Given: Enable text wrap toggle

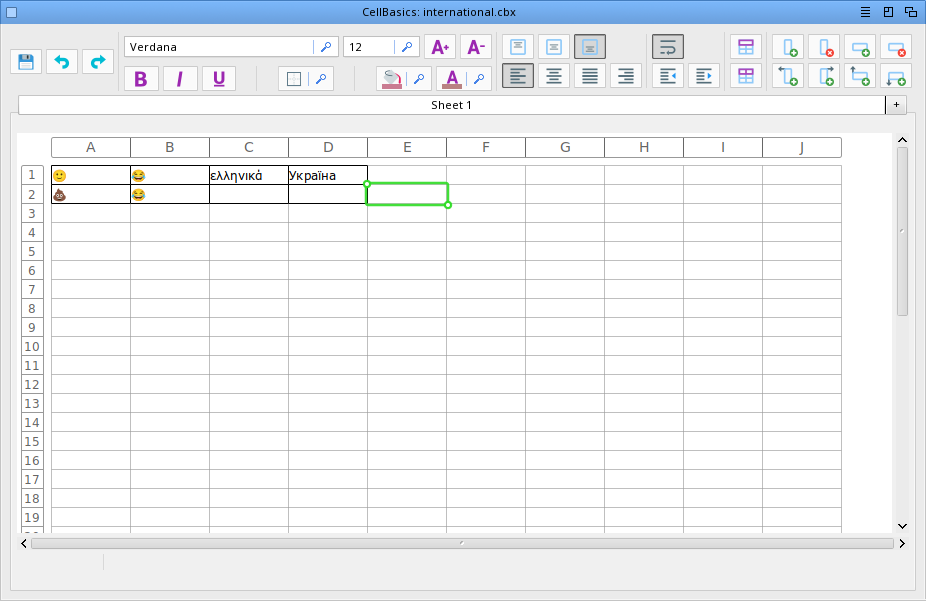Looking at the screenshot, I should pos(668,47).
